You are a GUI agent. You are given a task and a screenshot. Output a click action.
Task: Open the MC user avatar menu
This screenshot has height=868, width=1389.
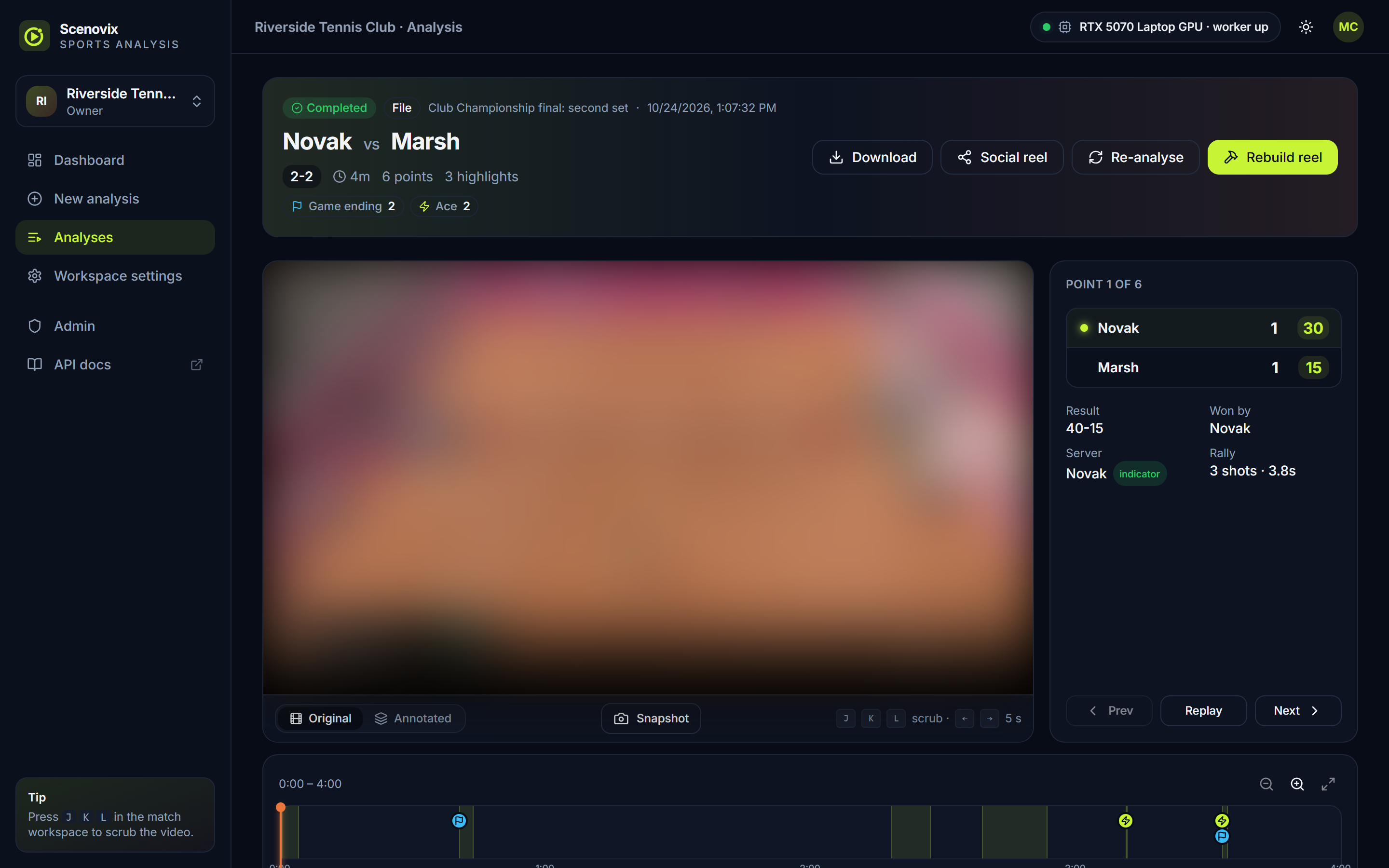(x=1348, y=27)
